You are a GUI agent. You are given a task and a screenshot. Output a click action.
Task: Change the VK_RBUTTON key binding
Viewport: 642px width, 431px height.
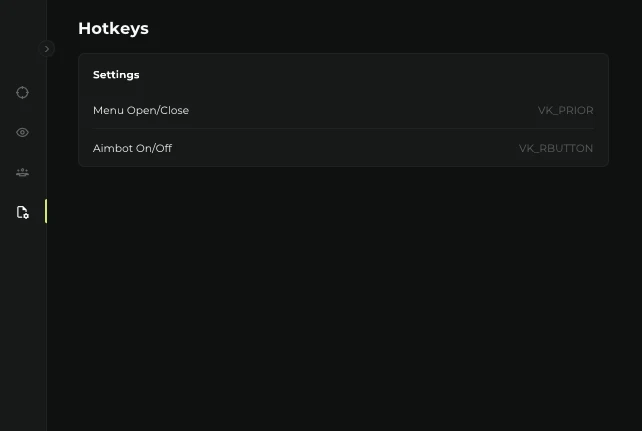555,148
